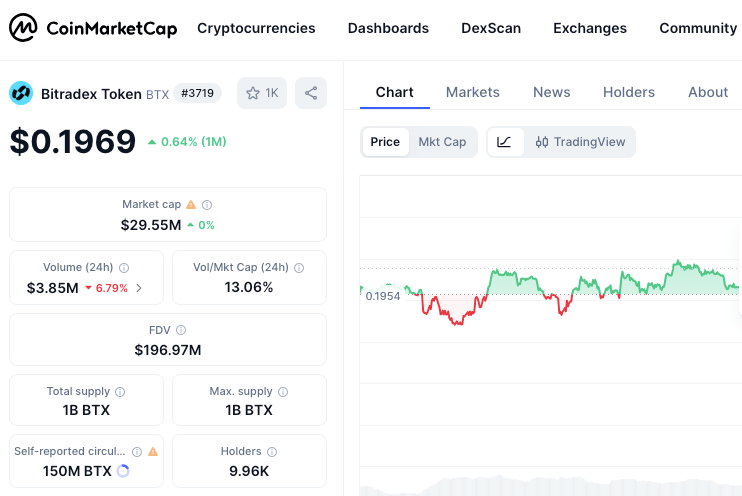The image size is (742, 496).
Task: Click the Vol/Mkt Cap (24h) info icon
Action: pyautogui.click(x=299, y=268)
